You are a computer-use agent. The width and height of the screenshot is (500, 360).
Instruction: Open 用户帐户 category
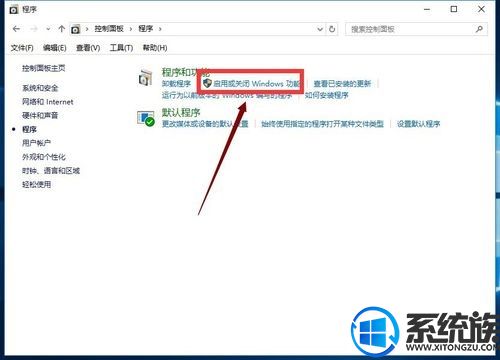(x=36, y=143)
